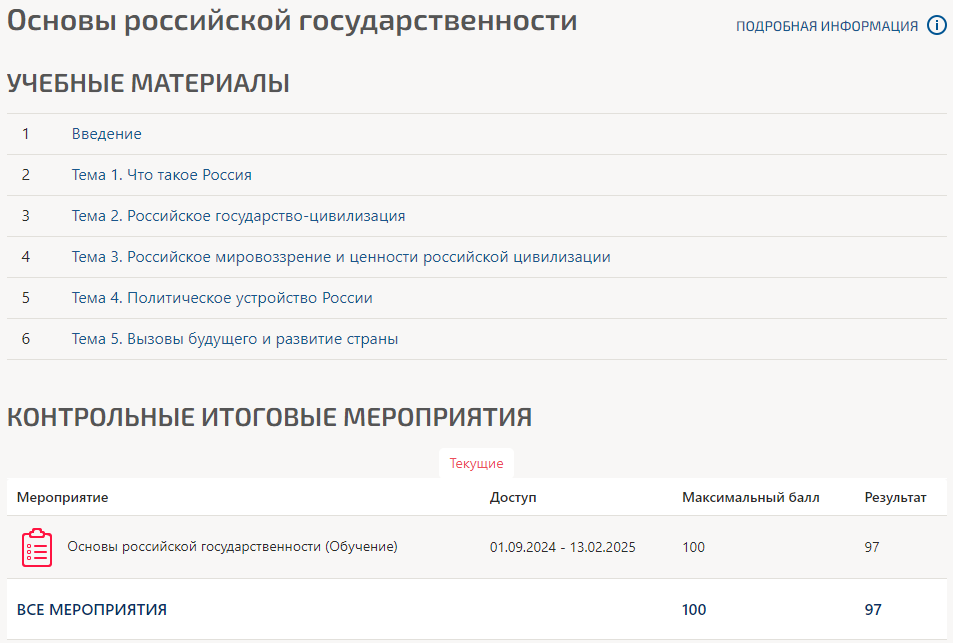Select Тема 2. Российское государство-цивилизация
This screenshot has width=953, height=643.
238,216
